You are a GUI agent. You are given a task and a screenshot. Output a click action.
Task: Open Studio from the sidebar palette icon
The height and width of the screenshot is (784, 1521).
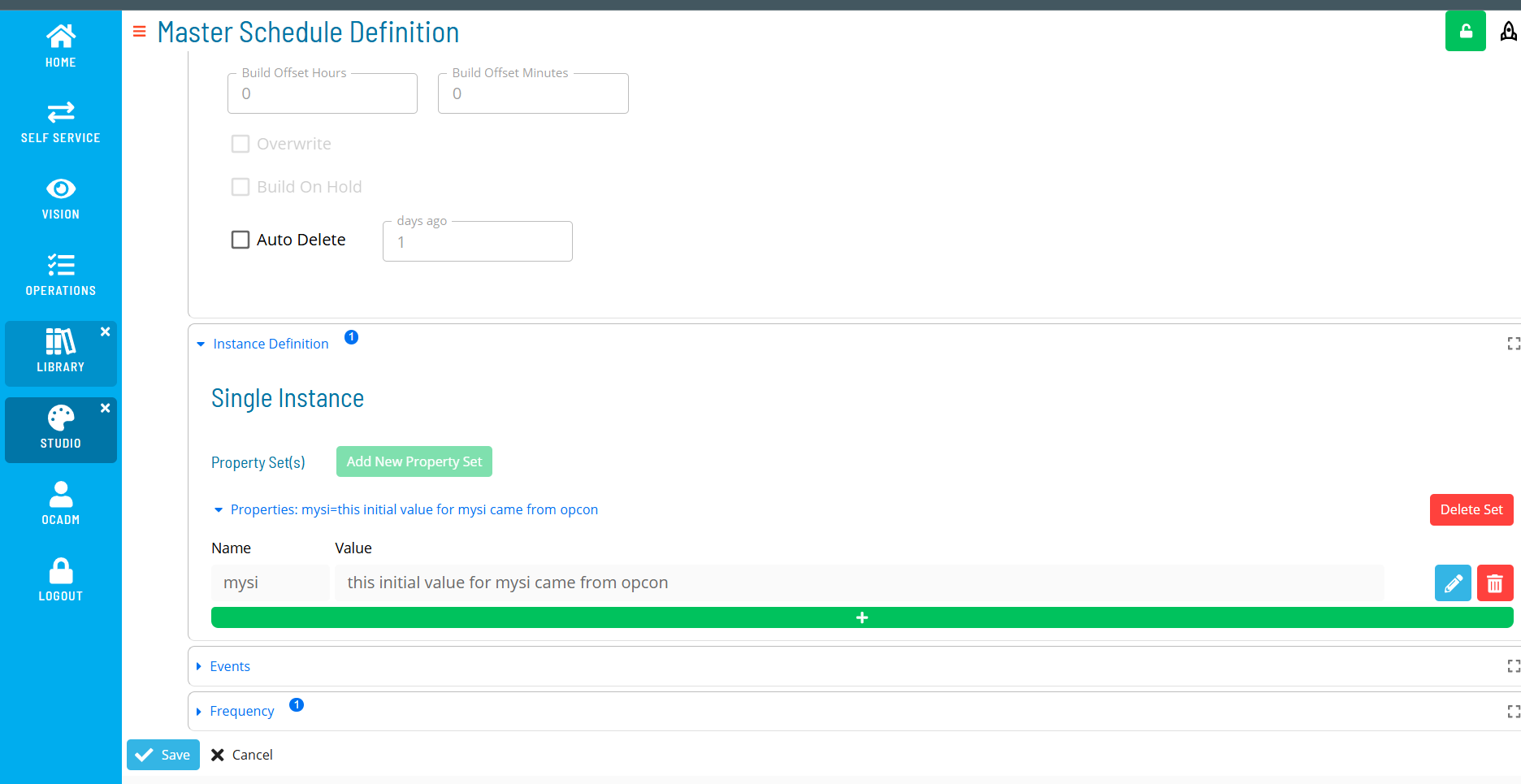coord(60,418)
